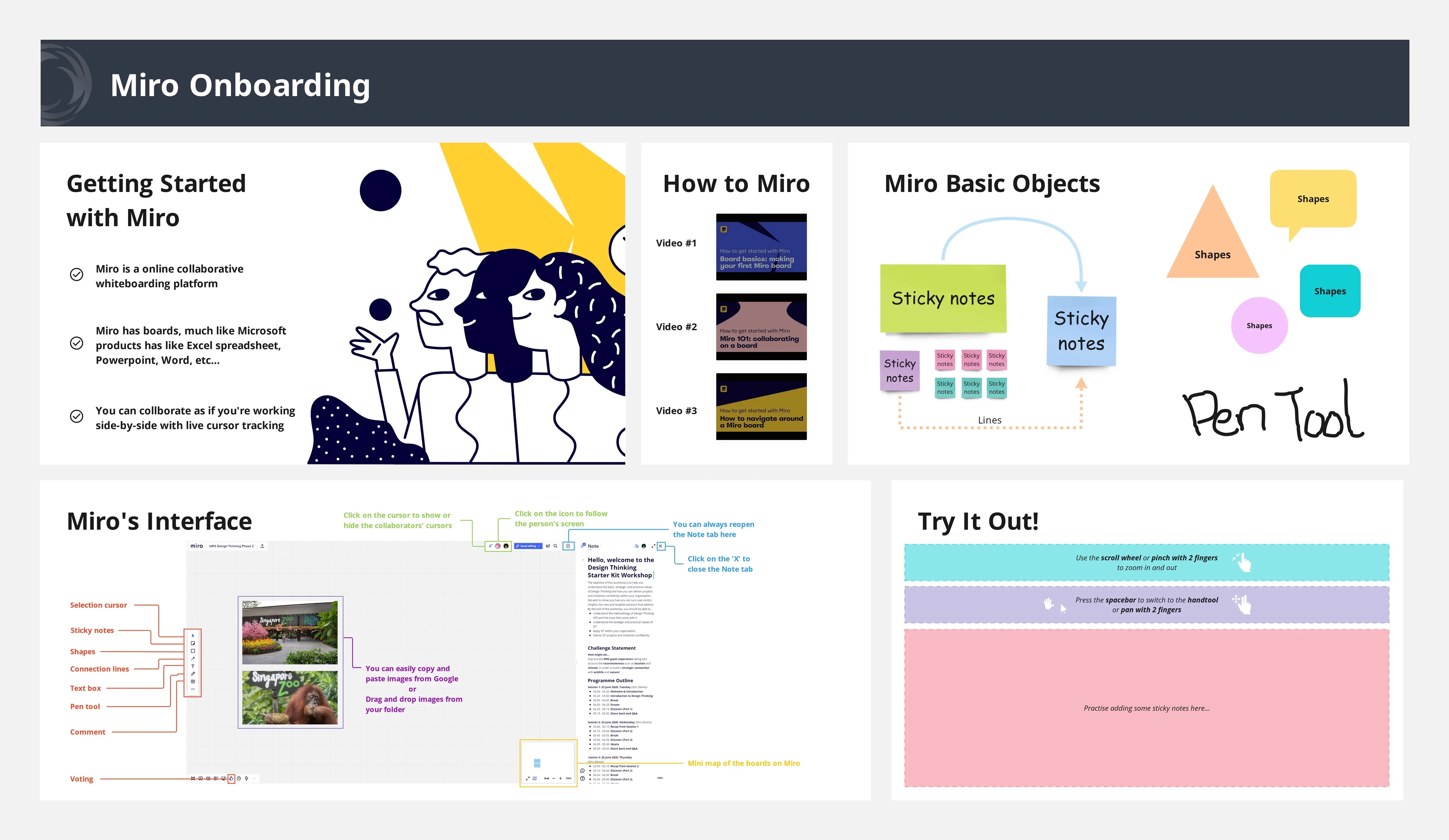Expand the more tools ellipsis in left toolbar
This screenshot has width=1449, height=840.
point(193,689)
